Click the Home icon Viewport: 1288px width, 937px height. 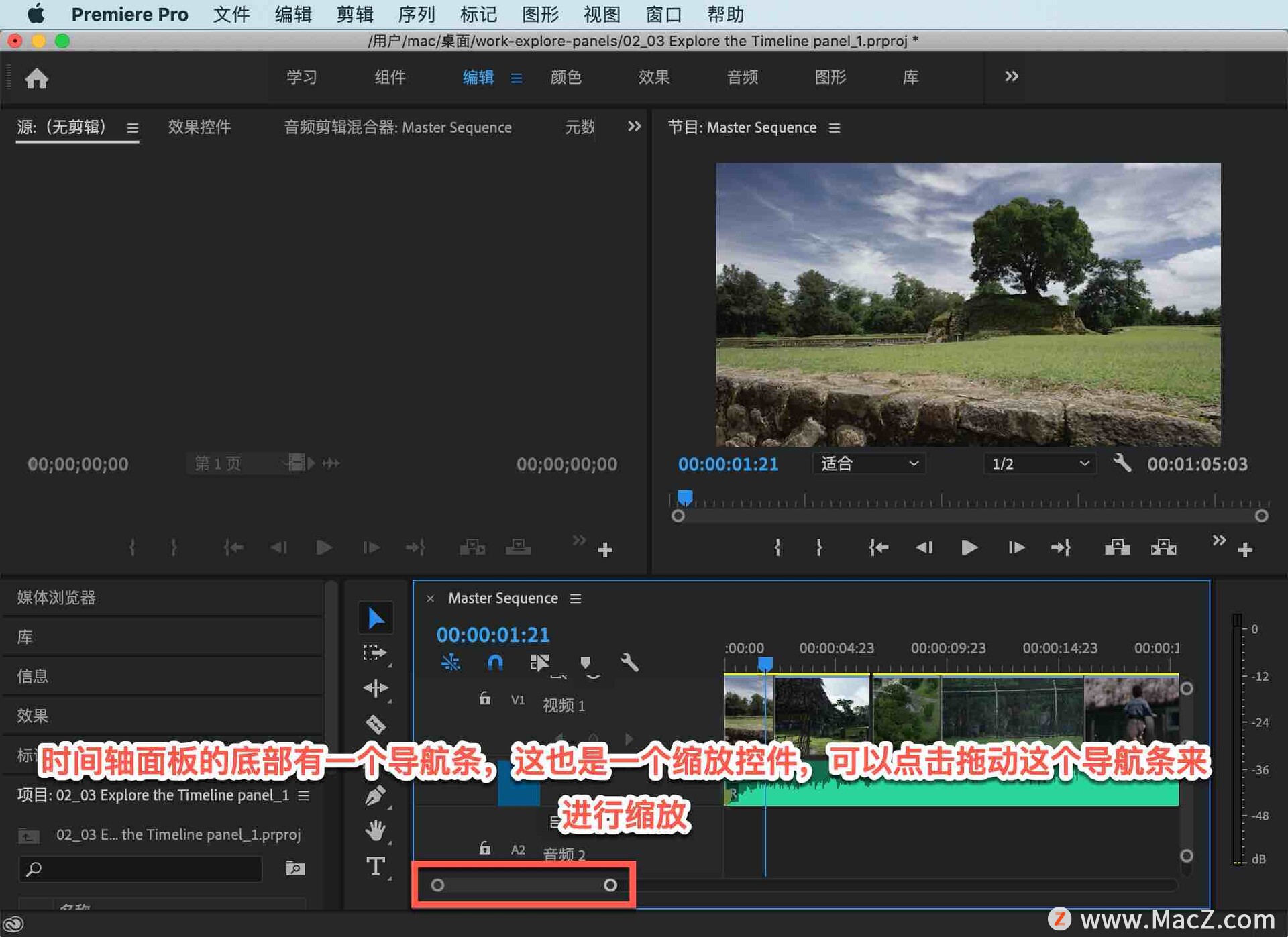coord(36,78)
